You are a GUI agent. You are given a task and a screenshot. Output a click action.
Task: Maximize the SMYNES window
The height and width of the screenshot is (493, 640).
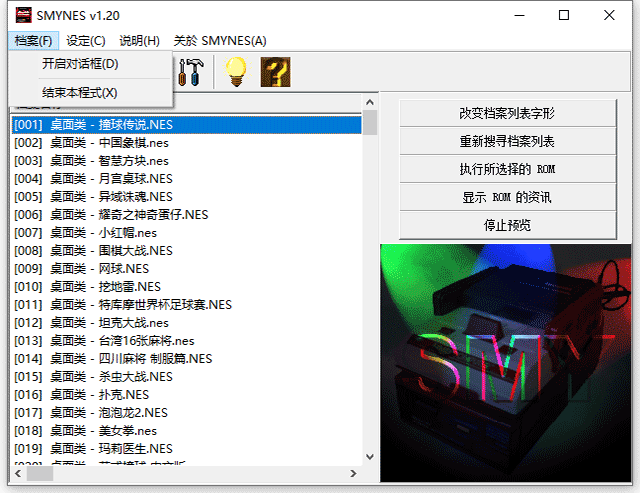(x=564, y=16)
